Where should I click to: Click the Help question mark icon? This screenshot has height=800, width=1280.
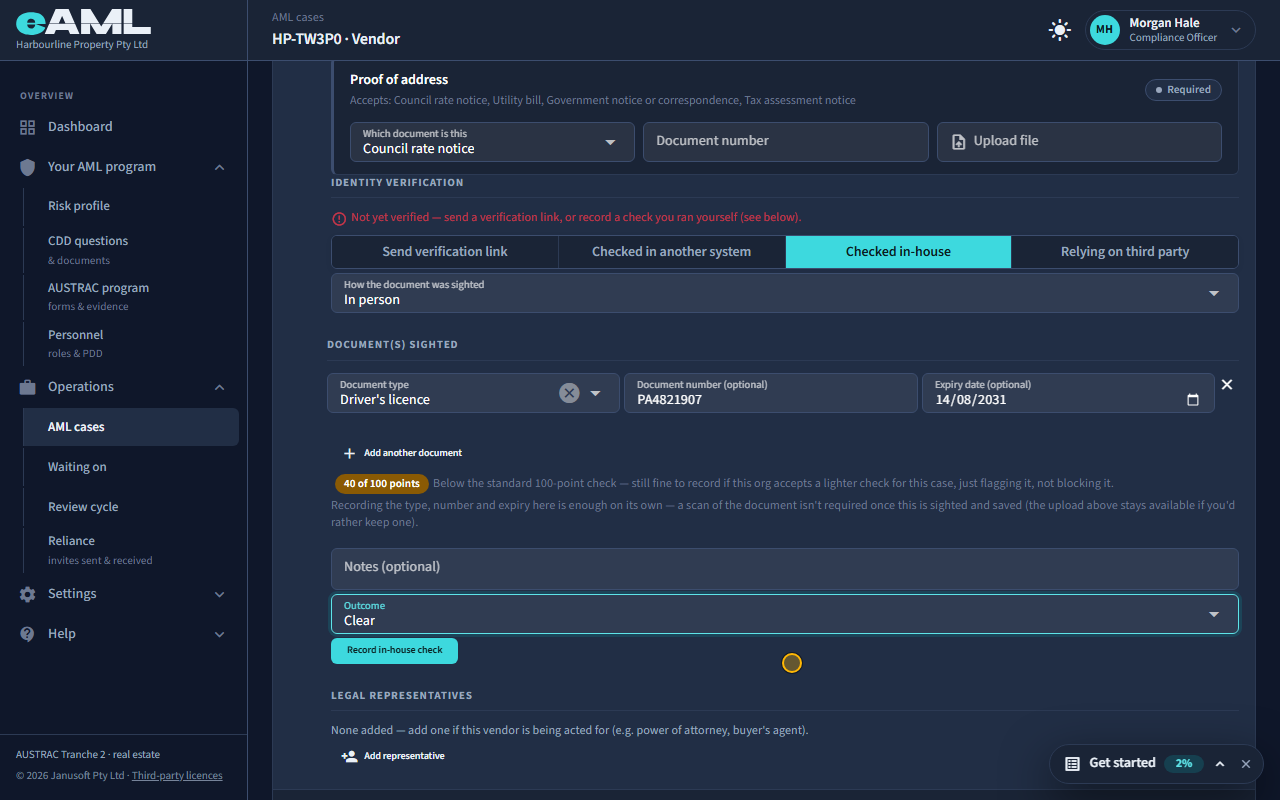pos(28,634)
